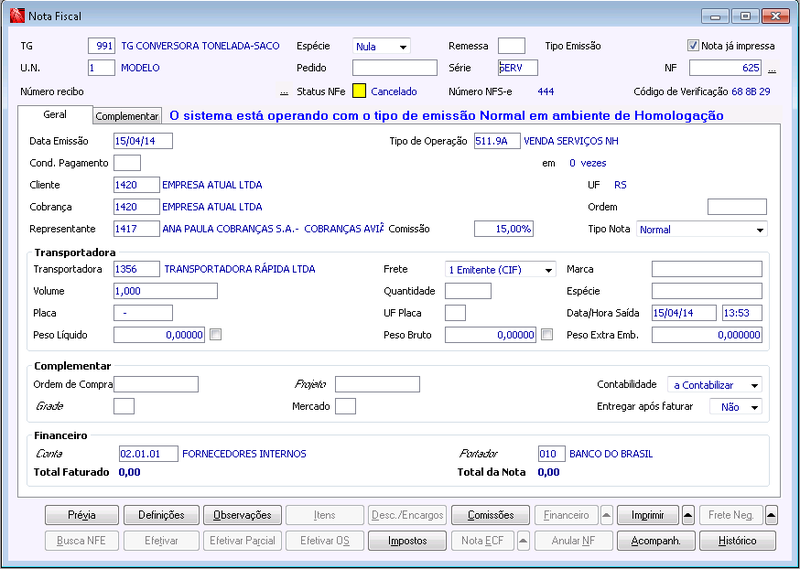
Task: Click the Cobrança code field 1420
Action: [x=137, y=207]
